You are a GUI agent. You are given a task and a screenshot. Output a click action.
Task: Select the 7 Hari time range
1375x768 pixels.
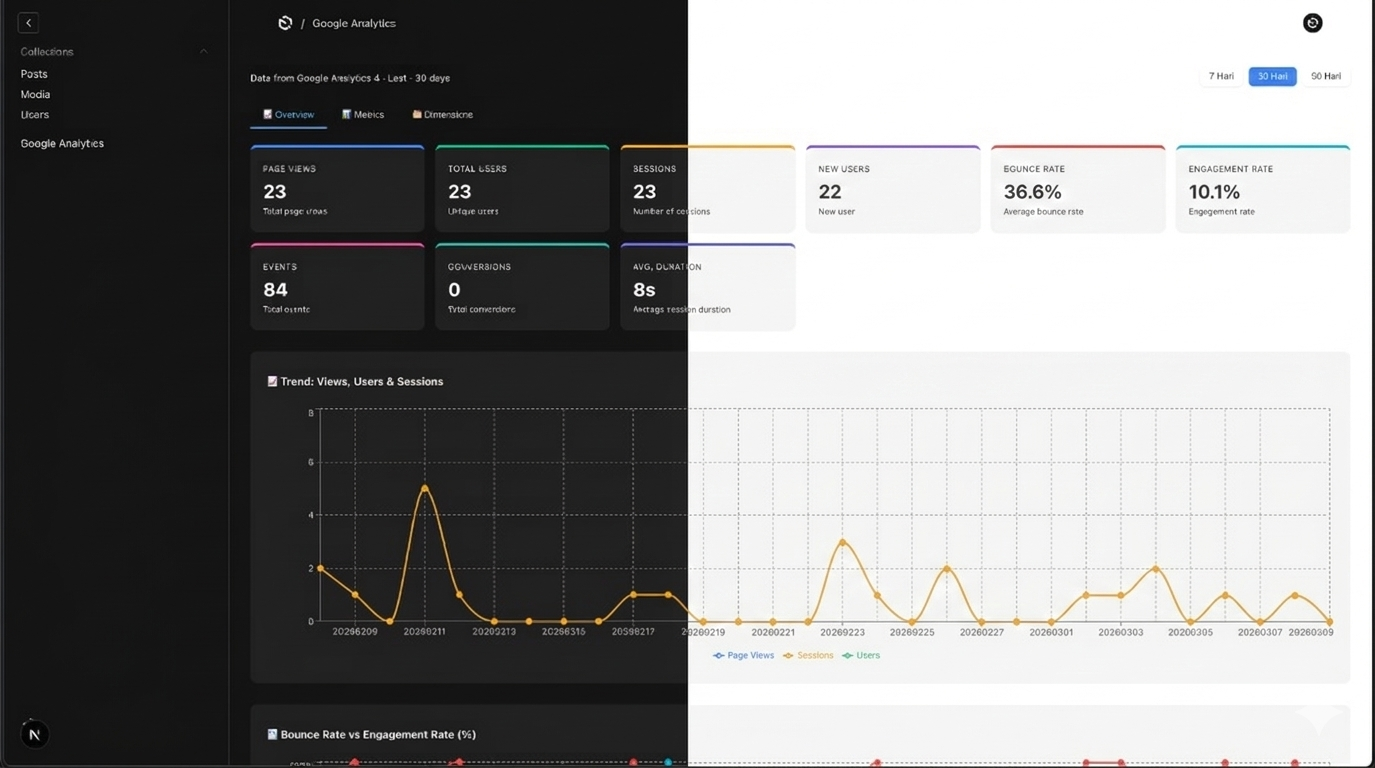[1220, 75]
